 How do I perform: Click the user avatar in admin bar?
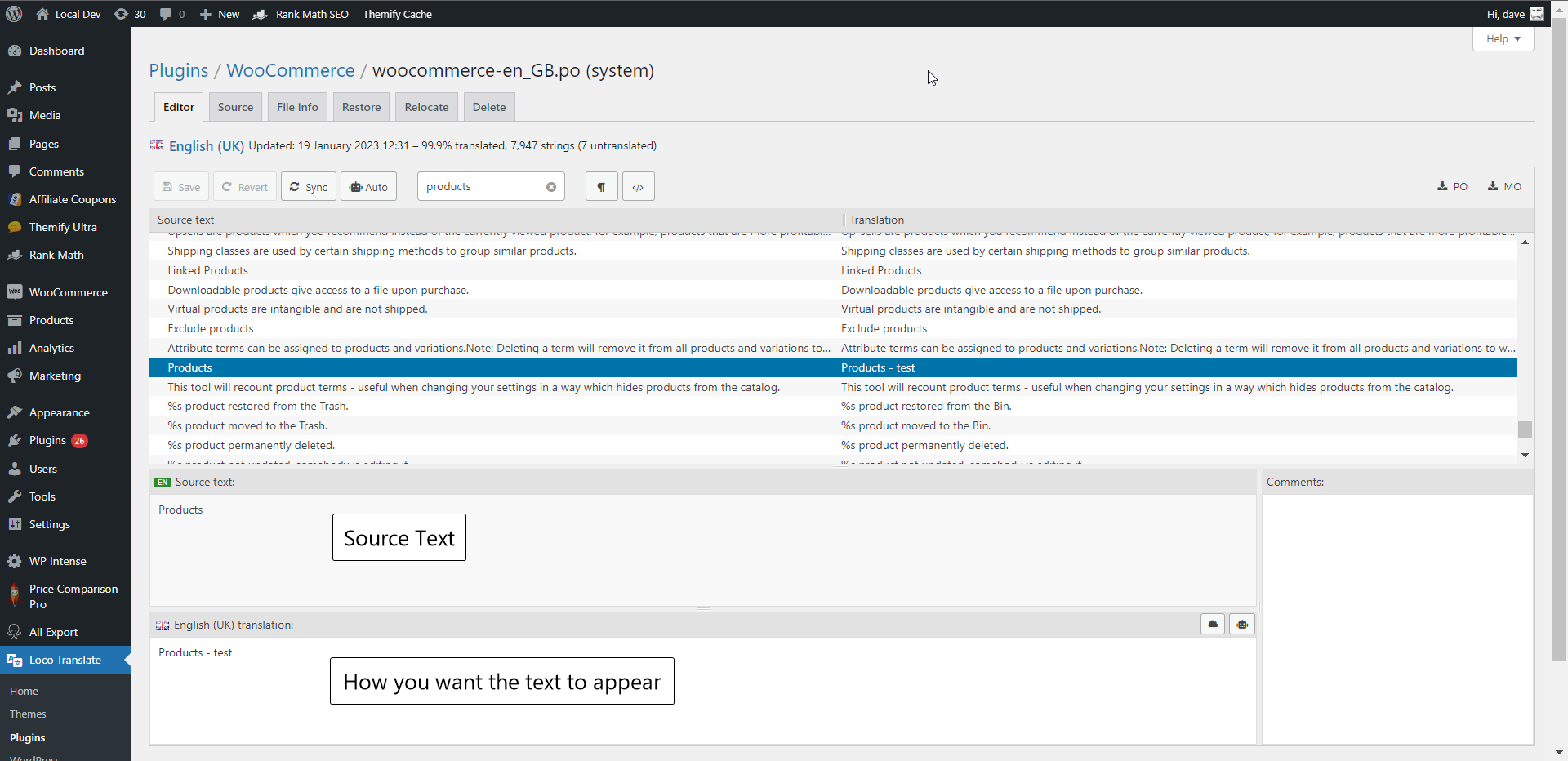click(1537, 14)
